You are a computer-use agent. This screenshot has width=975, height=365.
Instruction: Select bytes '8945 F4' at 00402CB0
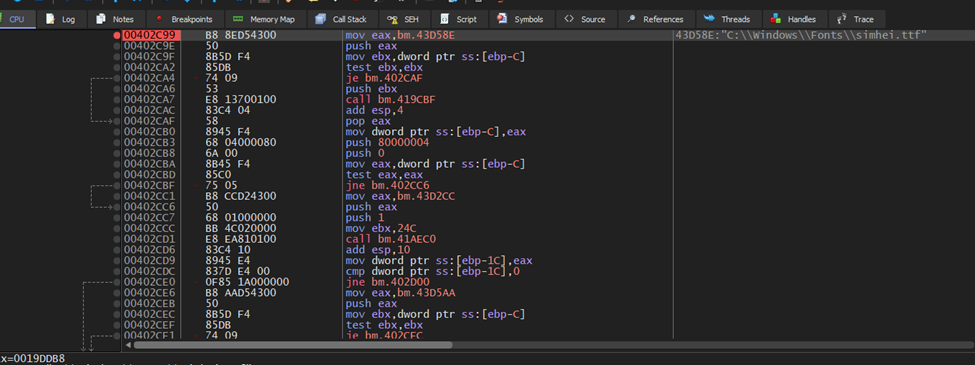tap(228, 132)
